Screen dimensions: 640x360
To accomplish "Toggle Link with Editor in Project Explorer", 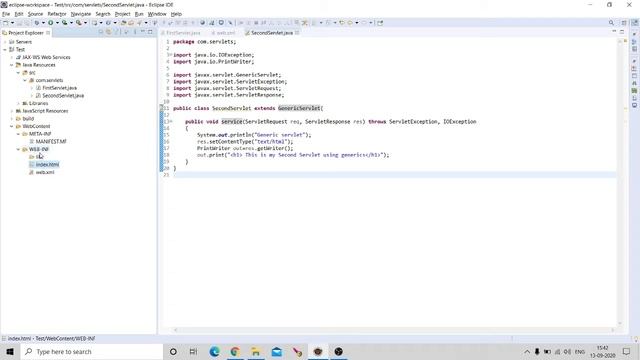I will (x=109, y=32).
